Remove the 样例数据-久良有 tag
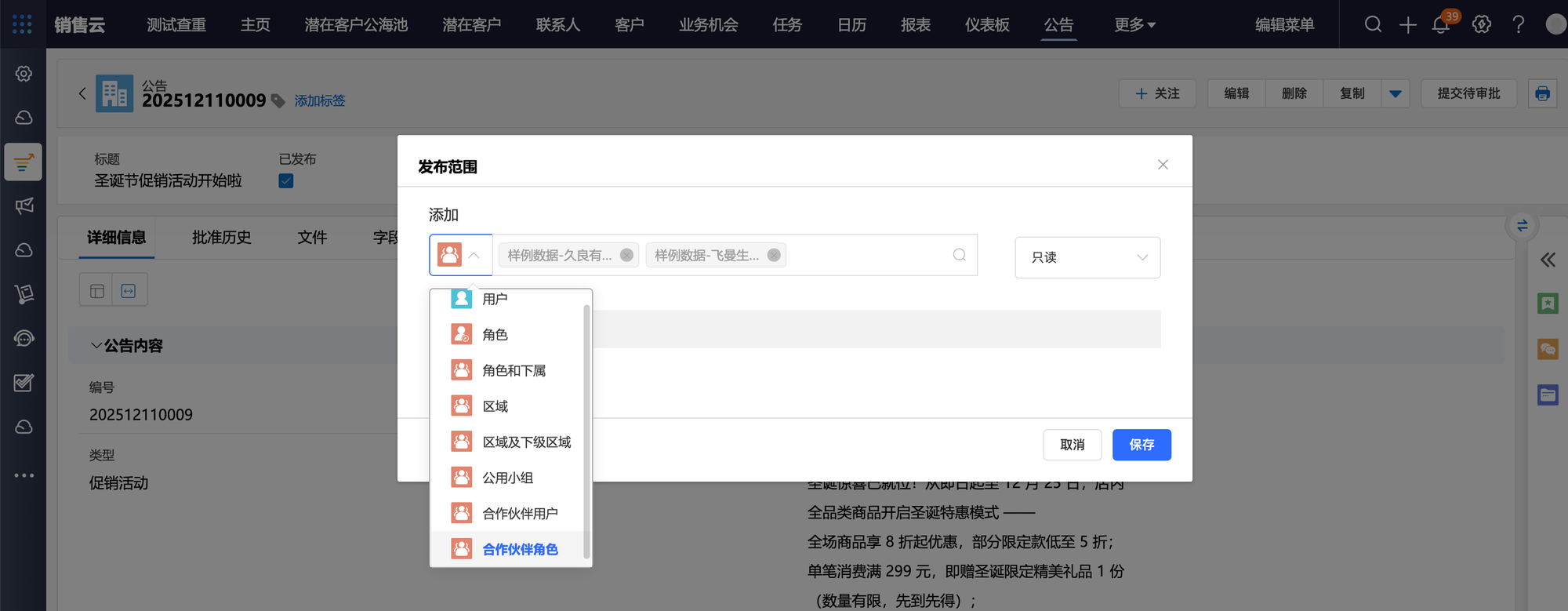This screenshot has height=611, width=1568. pyautogui.click(x=626, y=255)
